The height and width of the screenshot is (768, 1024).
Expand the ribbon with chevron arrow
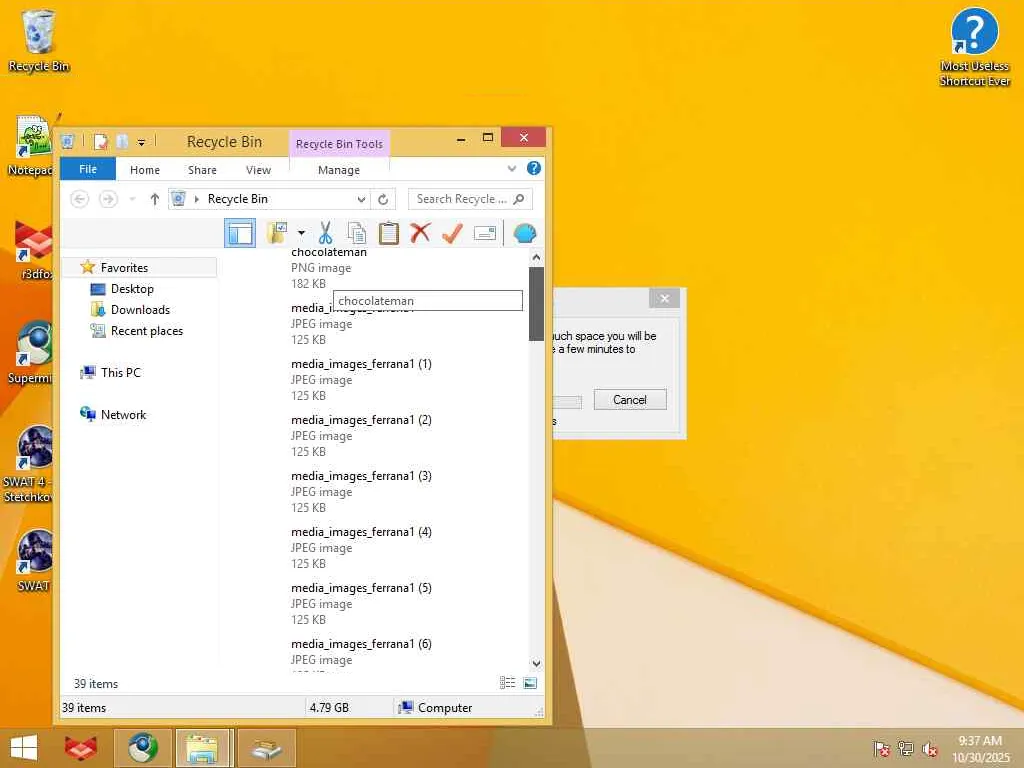(512, 168)
